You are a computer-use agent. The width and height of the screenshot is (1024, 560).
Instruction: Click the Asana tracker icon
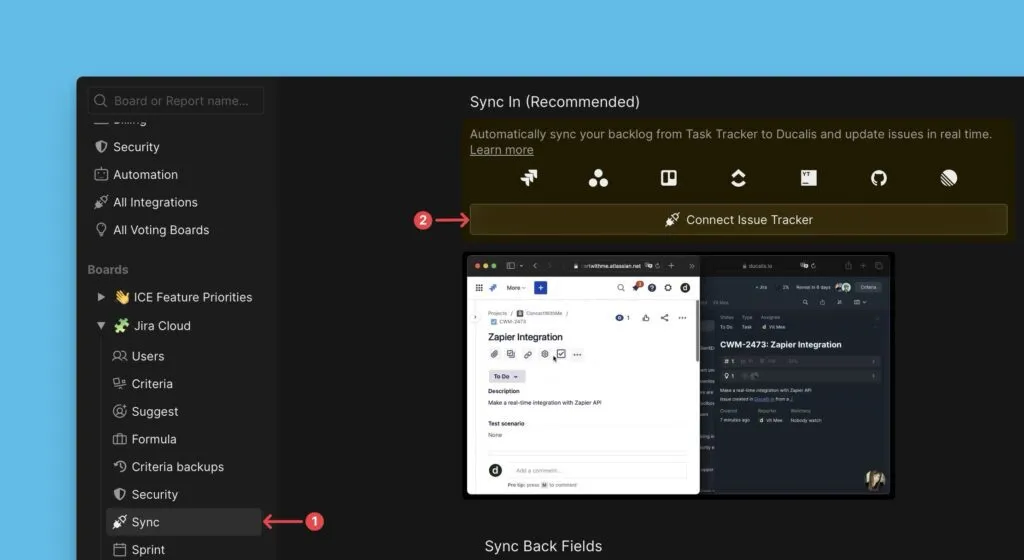[x=598, y=178]
